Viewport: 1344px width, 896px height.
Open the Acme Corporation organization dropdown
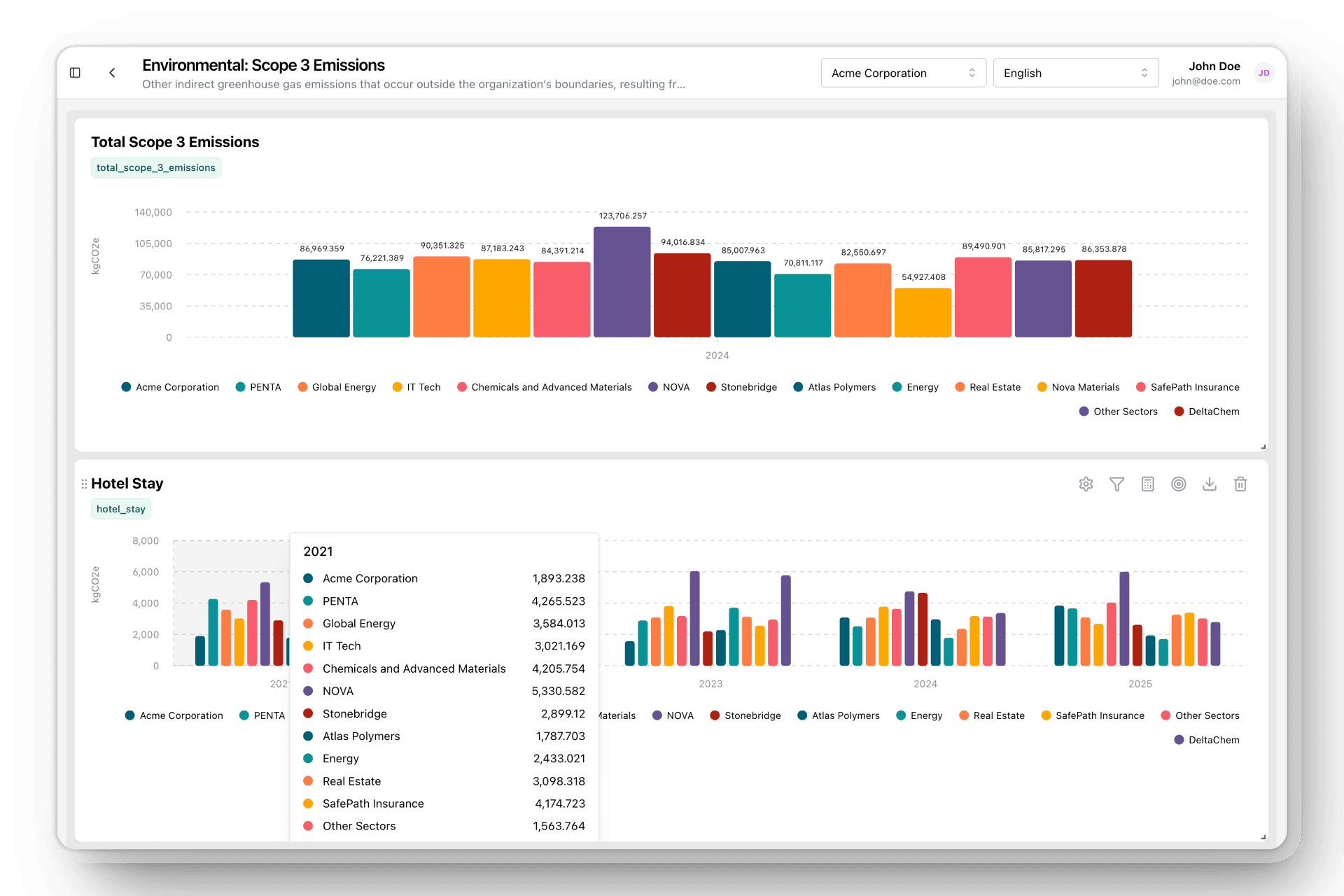pos(903,72)
